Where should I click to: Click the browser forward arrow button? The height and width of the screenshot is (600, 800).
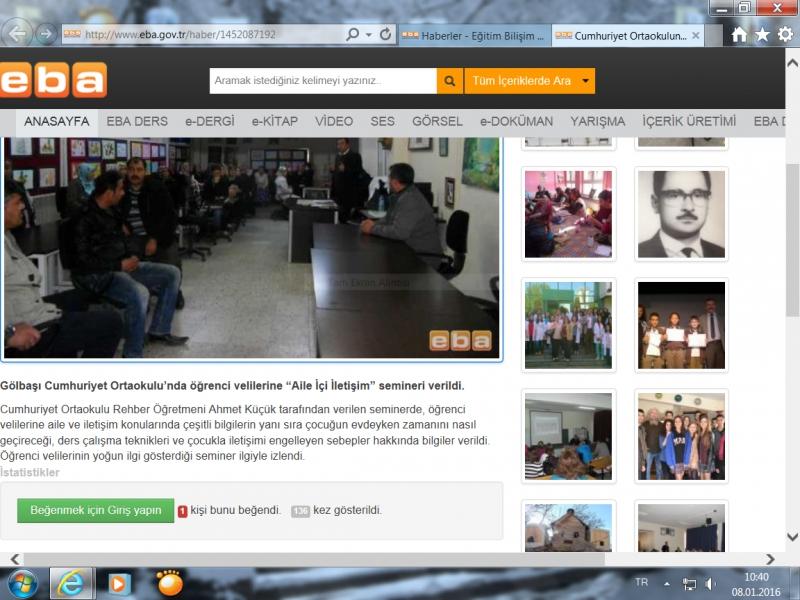pyautogui.click(x=45, y=34)
